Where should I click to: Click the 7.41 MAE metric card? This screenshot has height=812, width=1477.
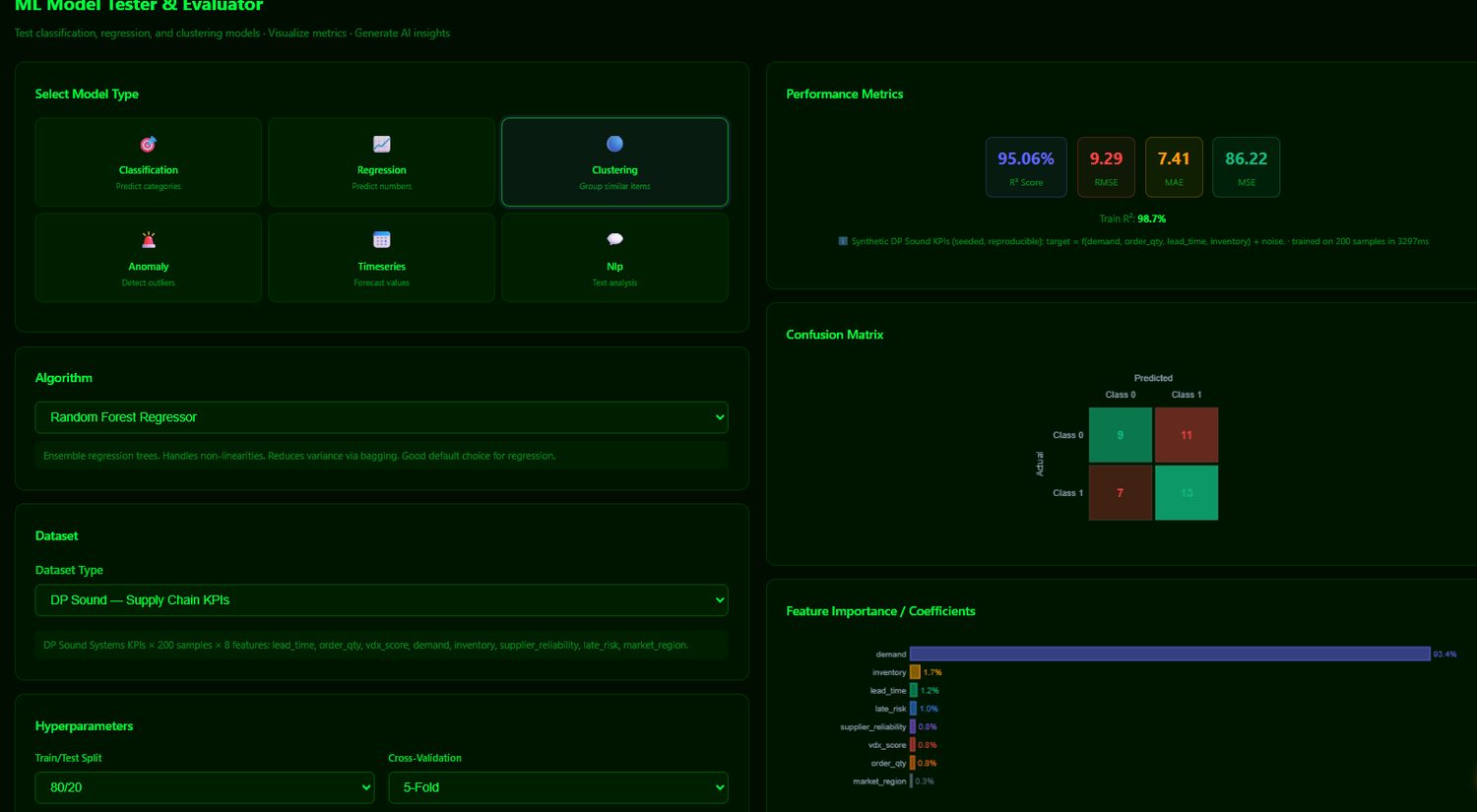(x=1174, y=167)
